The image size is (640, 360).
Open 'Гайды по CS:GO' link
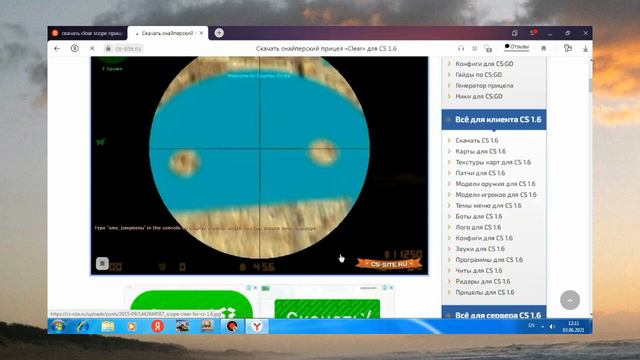click(478, 75)
